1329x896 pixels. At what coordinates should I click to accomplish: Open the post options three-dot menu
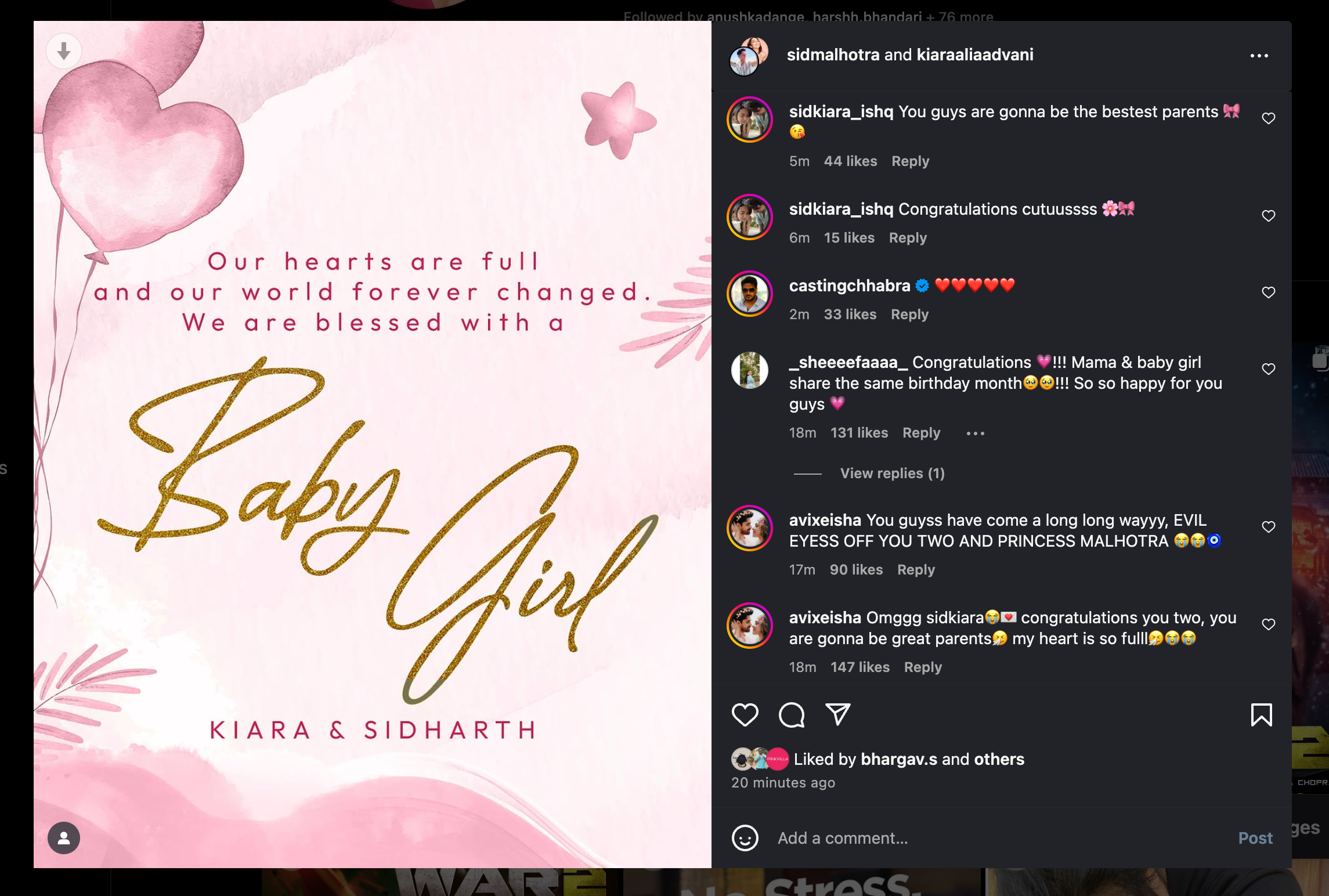(1260, 55)
